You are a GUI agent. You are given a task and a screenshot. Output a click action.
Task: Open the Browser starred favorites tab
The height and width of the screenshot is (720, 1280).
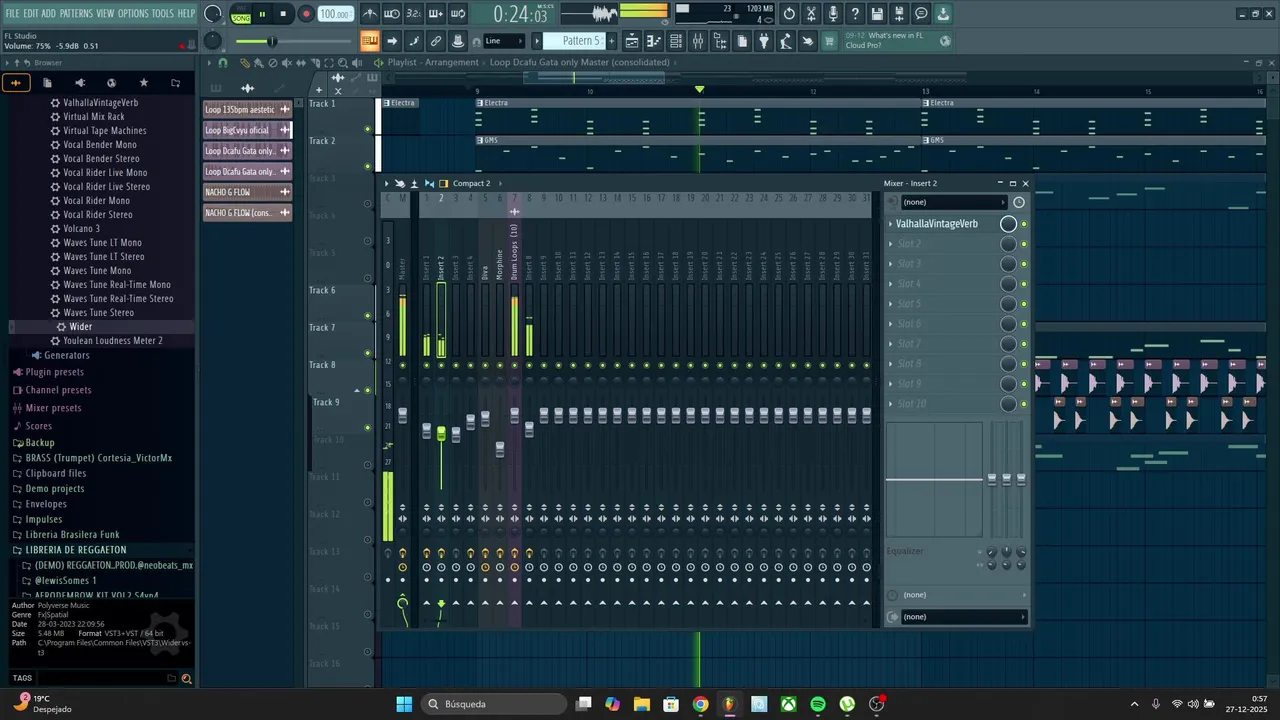(143, 83)
